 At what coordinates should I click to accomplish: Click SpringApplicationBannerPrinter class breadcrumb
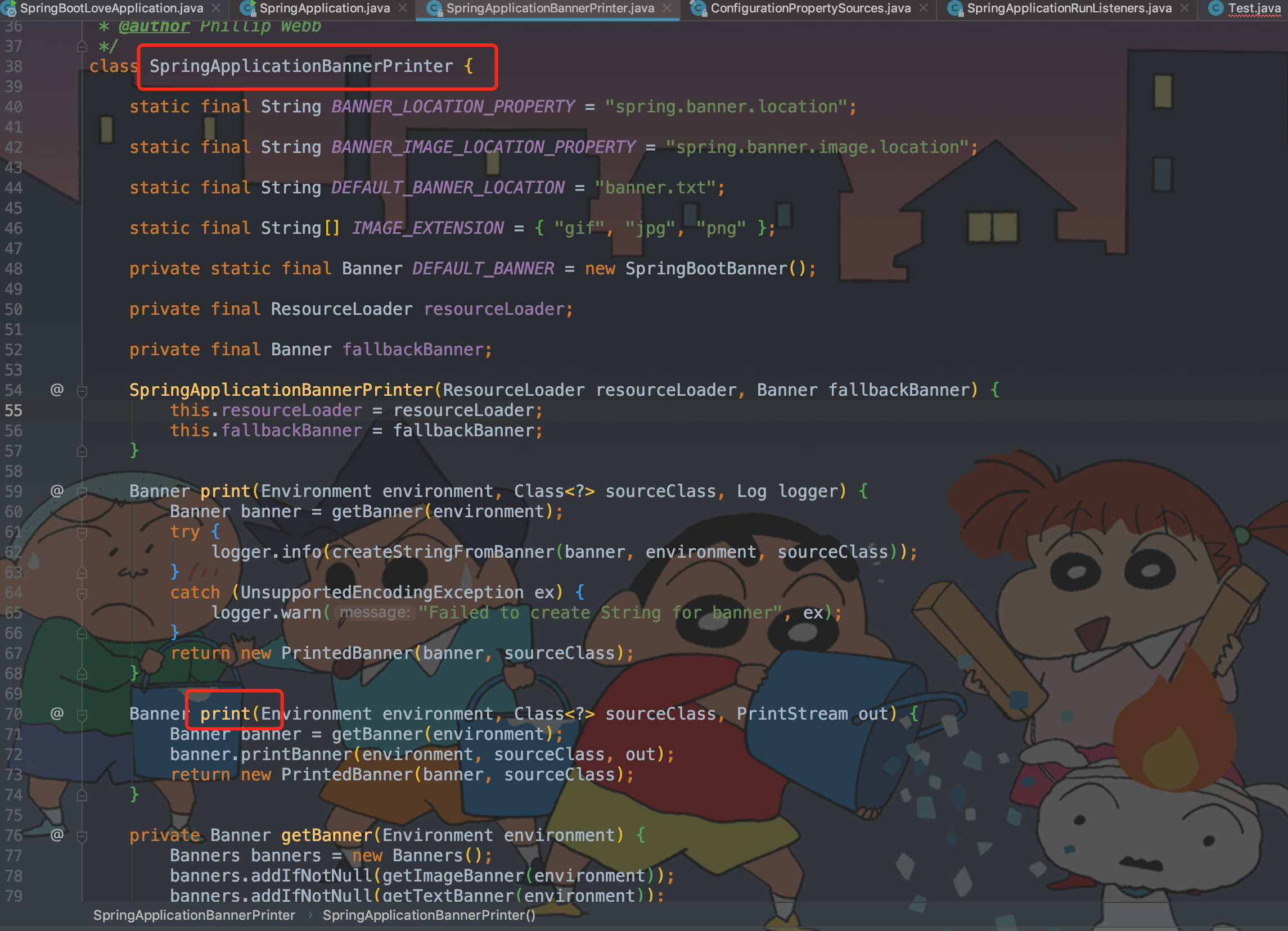(x=194, y=915)
